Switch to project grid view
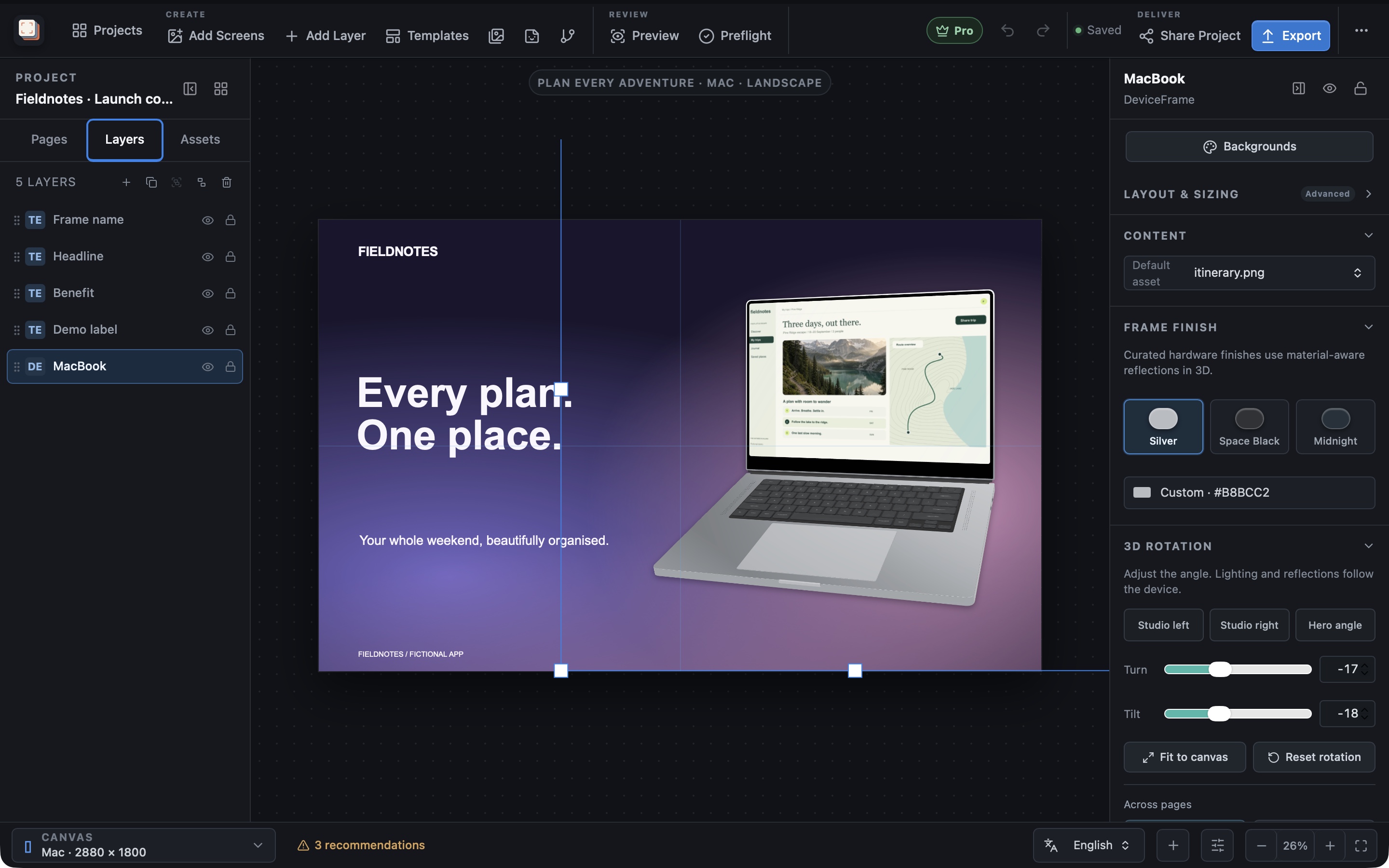Screen dimensions: 1389x868 (221, 88)
